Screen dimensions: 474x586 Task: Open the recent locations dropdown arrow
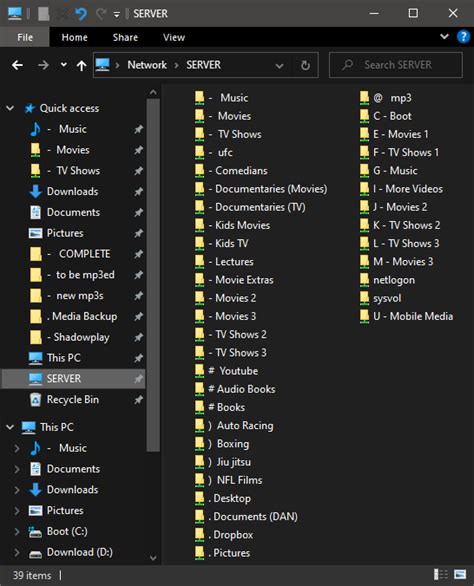[x=64, y=65]
